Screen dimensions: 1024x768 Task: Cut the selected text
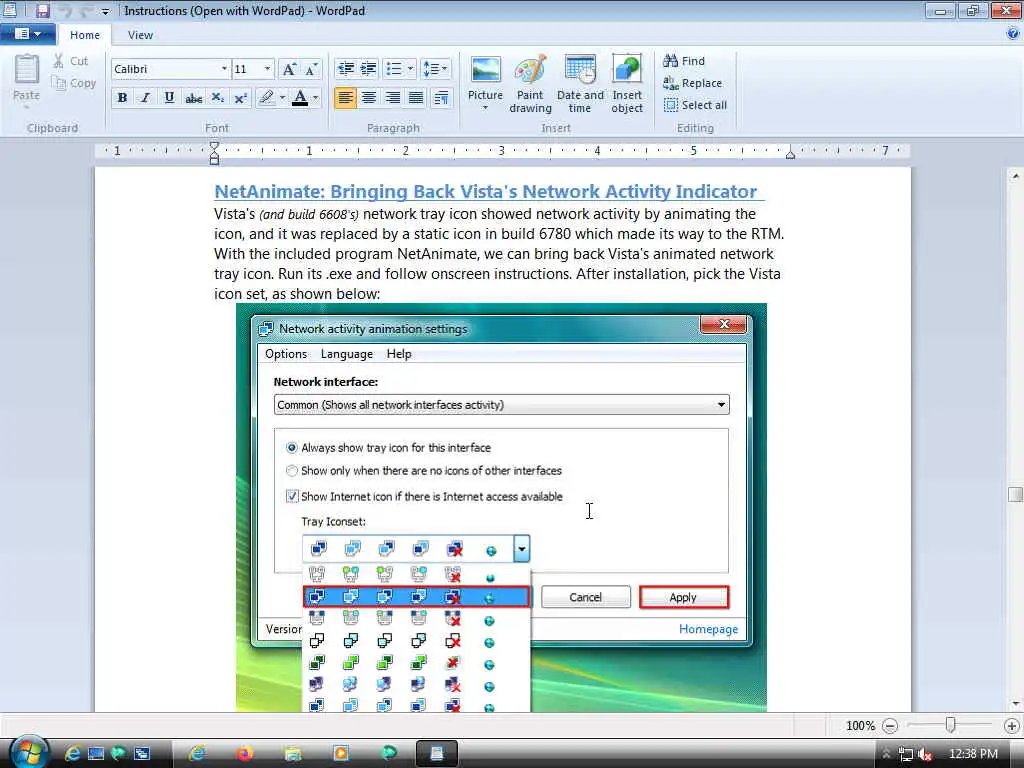click(71, 61)
